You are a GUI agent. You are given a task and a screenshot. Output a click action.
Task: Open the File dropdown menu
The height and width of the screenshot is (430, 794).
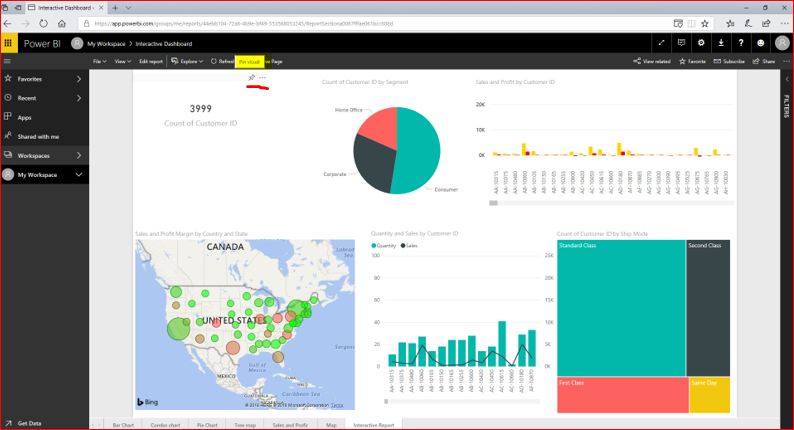[x=99, y=61]
